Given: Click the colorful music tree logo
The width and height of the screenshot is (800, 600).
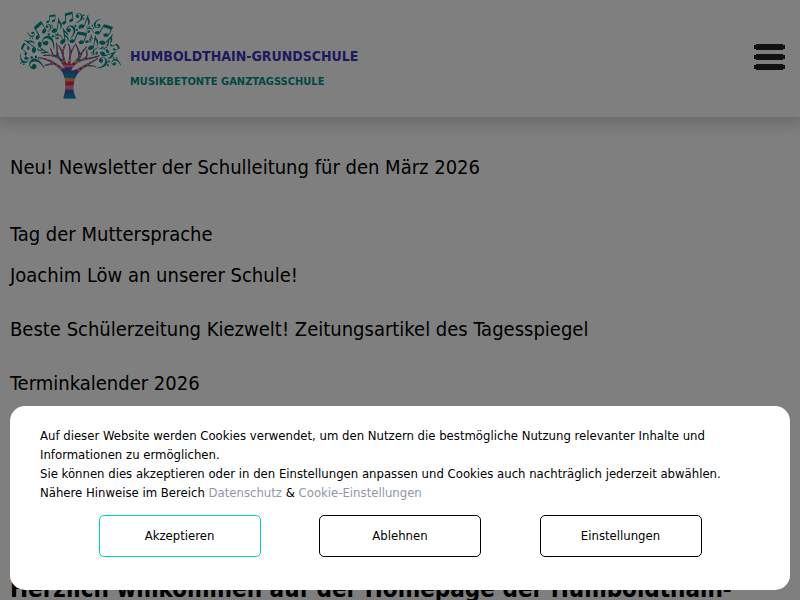Looking at the screenshot, I should (x=70, y=56).
